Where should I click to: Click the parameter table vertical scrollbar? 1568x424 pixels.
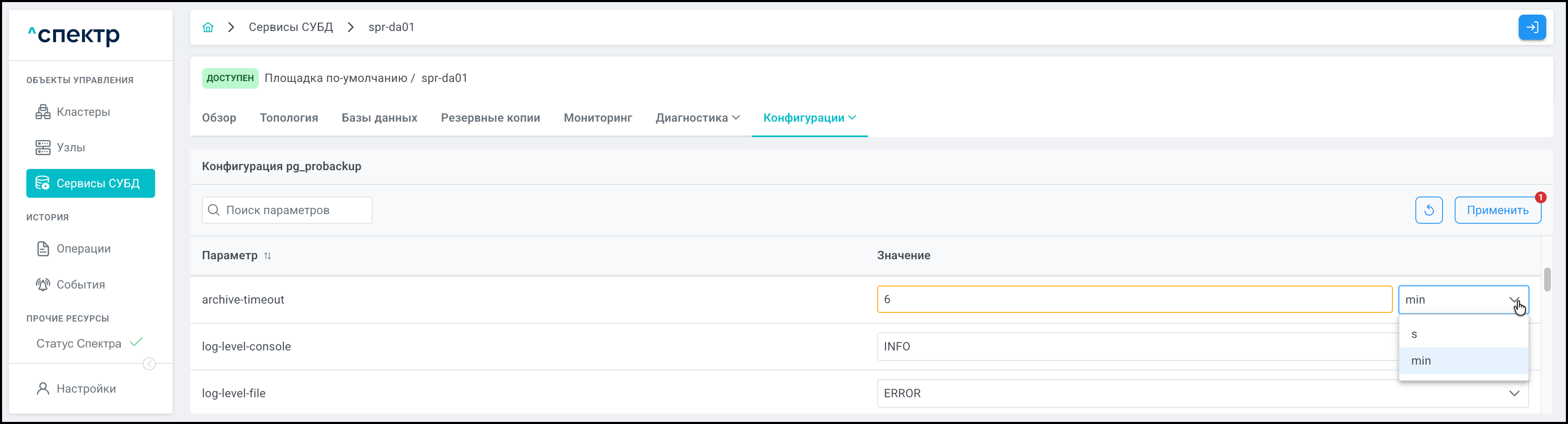1547,280
